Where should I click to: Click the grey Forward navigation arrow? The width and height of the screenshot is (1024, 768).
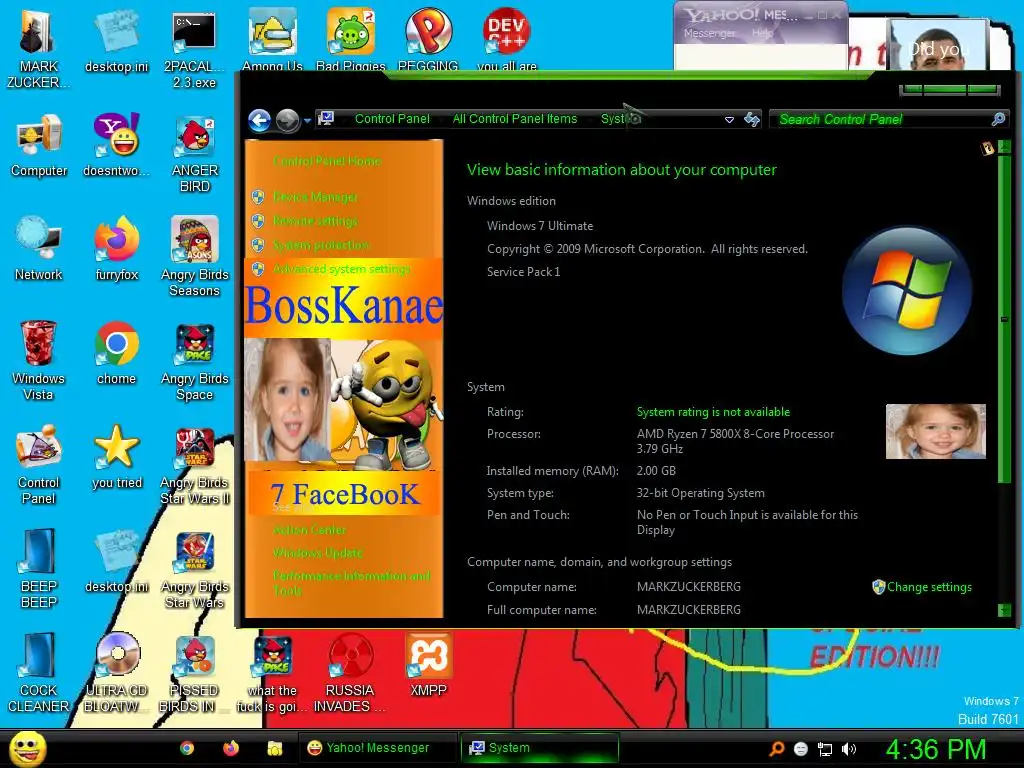pos(287,120)
